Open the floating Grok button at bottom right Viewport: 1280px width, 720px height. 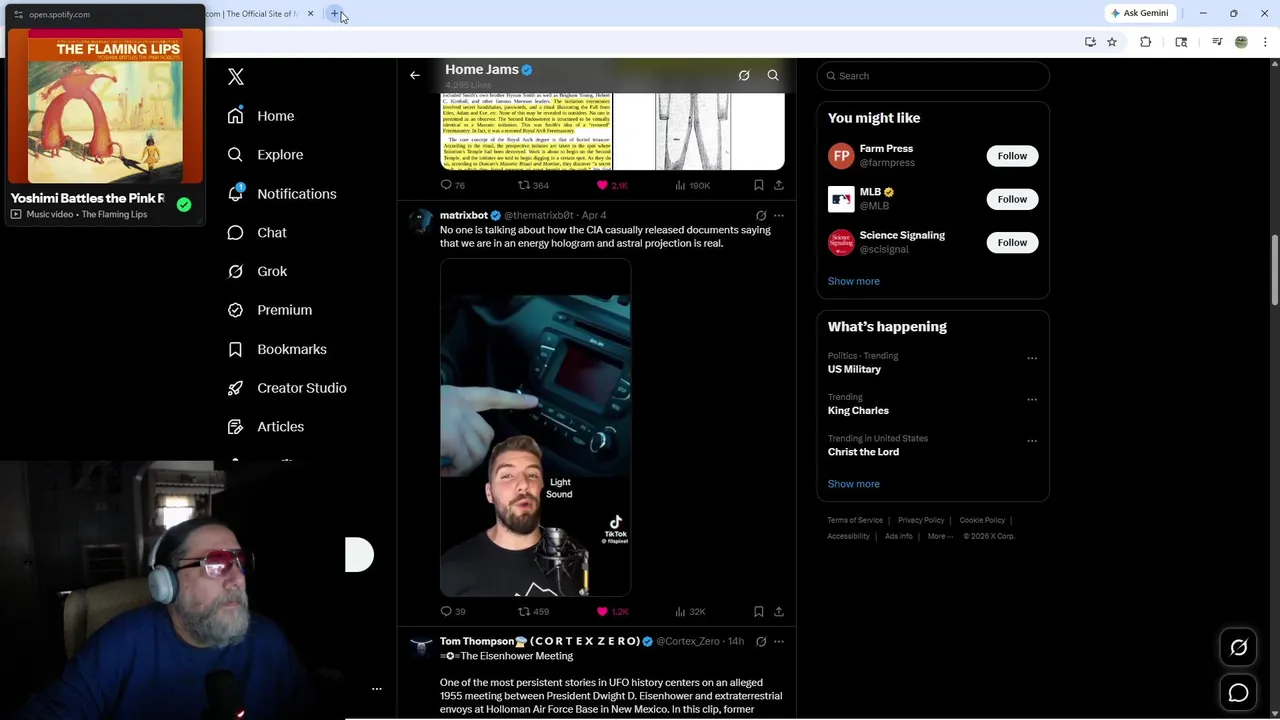1238,648
